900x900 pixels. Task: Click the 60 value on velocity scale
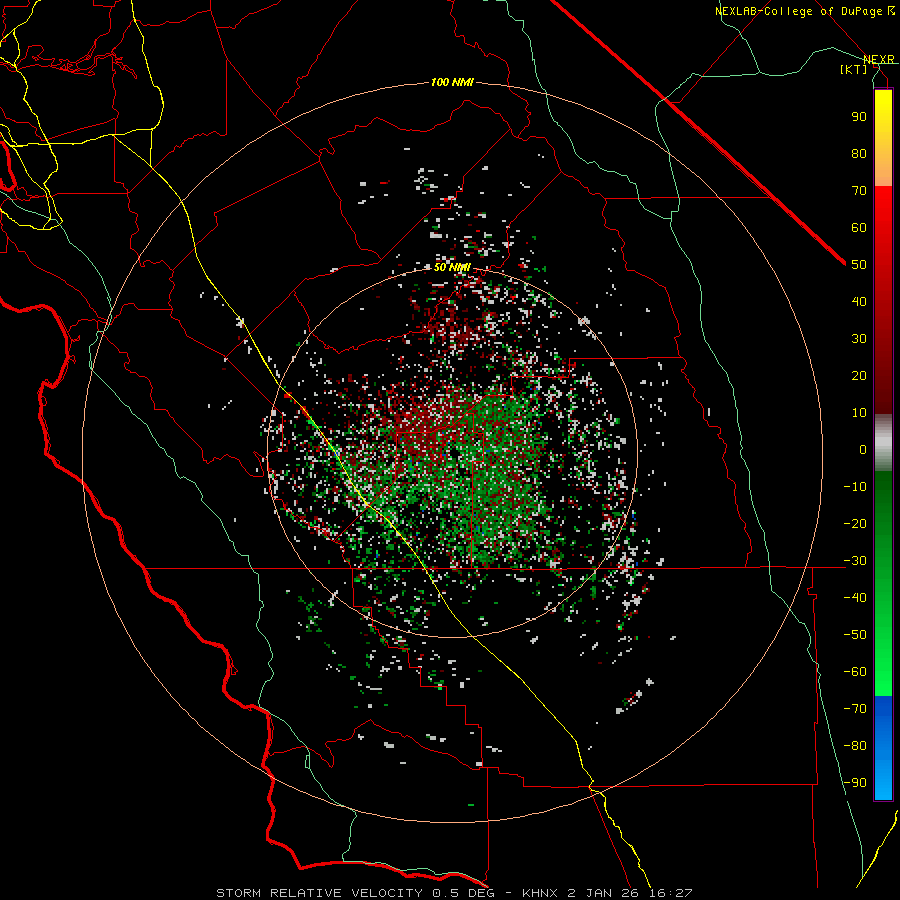point(859,228)
